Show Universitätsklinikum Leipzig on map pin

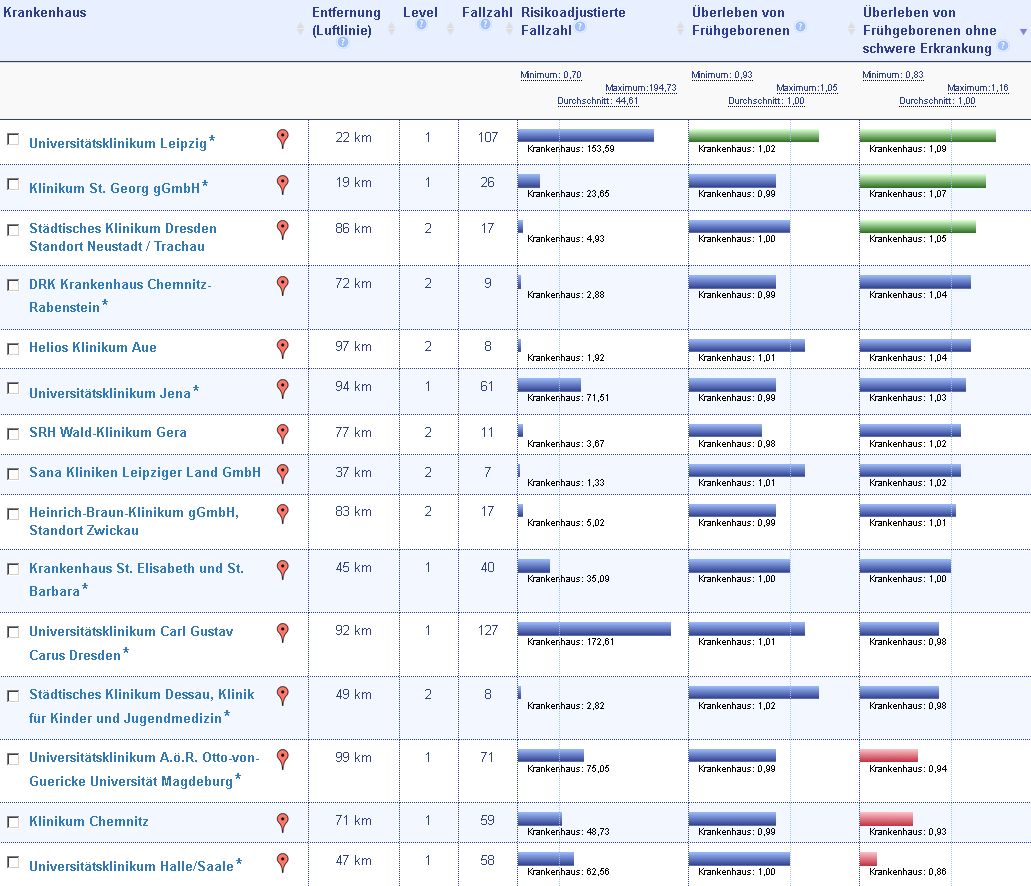(x=283, y=139)
